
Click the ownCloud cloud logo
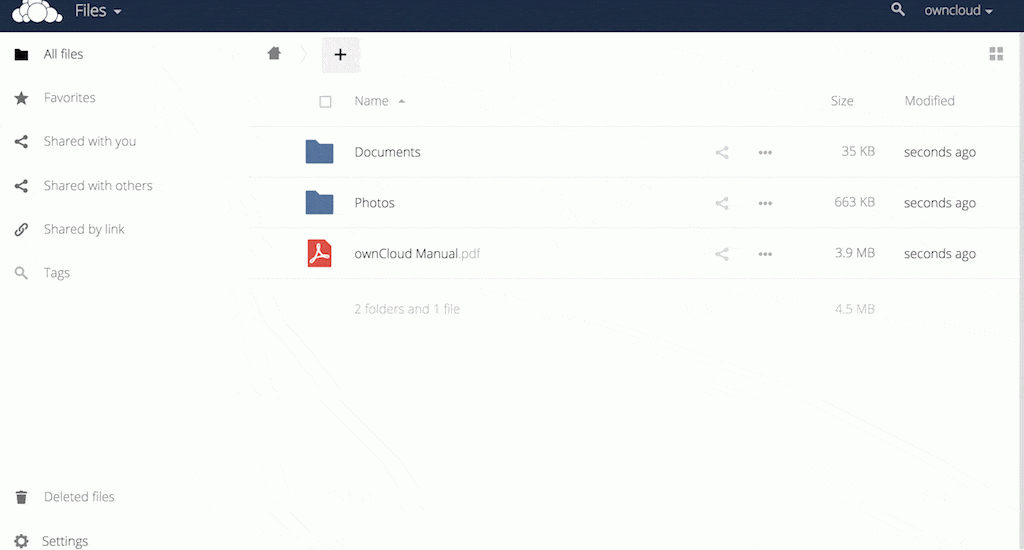37,11
